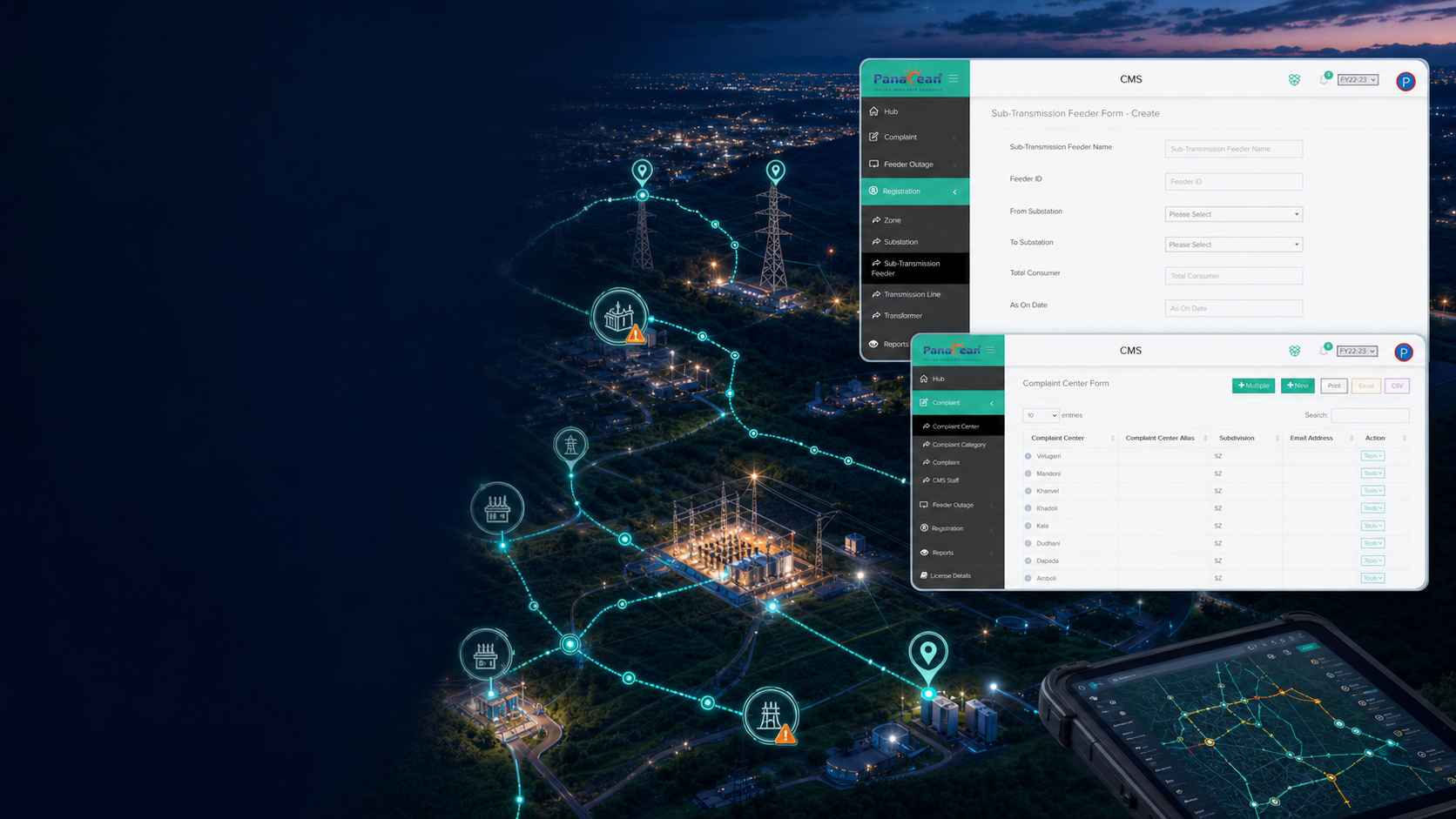This screenshot has width=1456, height=819.
Task: Click the eye icon beside Reports in the Feeder form window
Action: 873,344
